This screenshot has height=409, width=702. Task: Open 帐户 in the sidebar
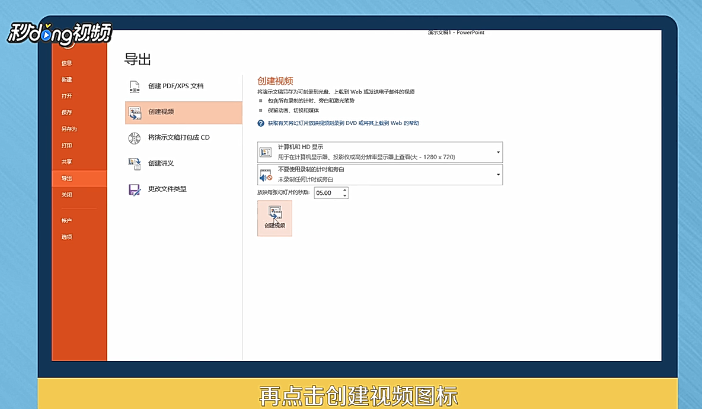(x=67, y=221)
